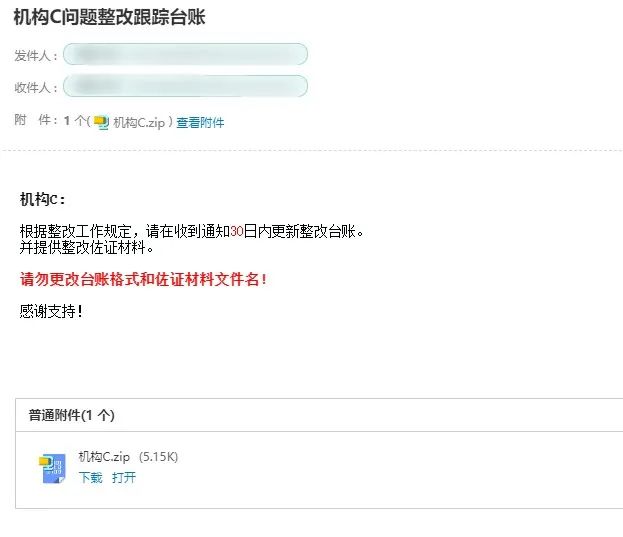Click the 普通附件(1 个) section header

pyautogui.click(x=72, y=415)
